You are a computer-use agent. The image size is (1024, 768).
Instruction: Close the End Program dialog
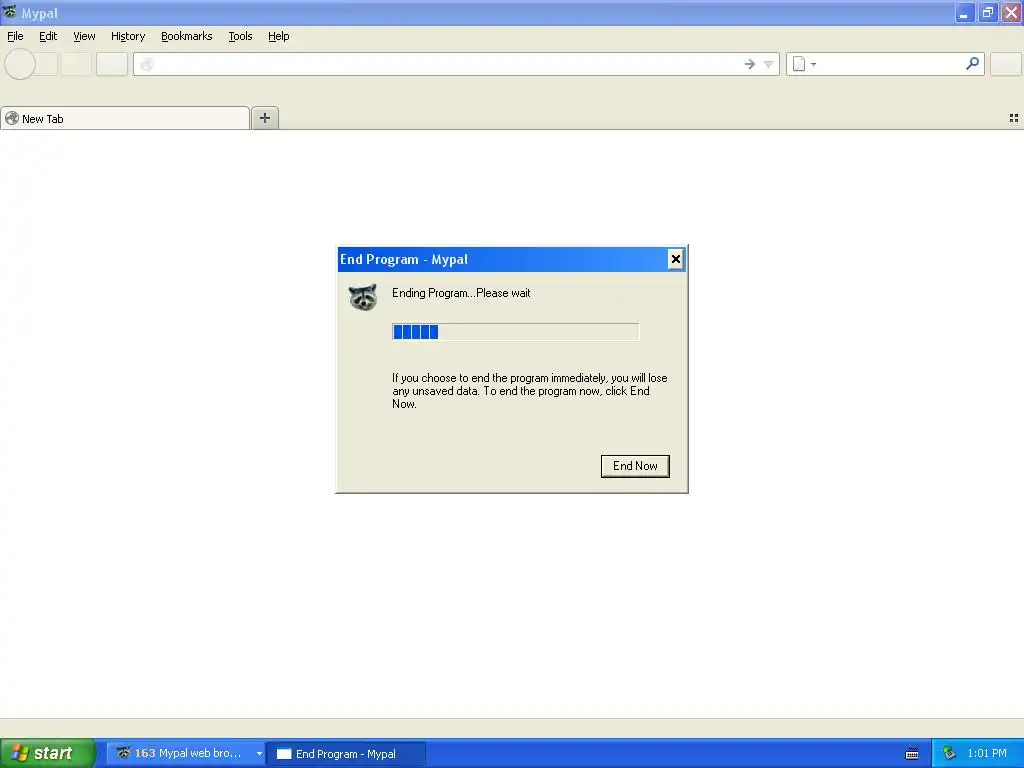675,259
